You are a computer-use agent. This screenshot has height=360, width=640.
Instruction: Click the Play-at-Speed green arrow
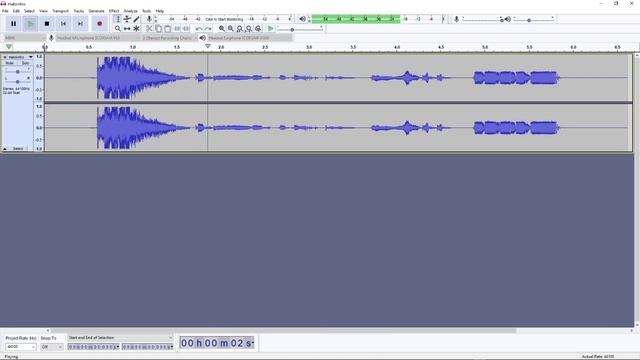[271, 29]
